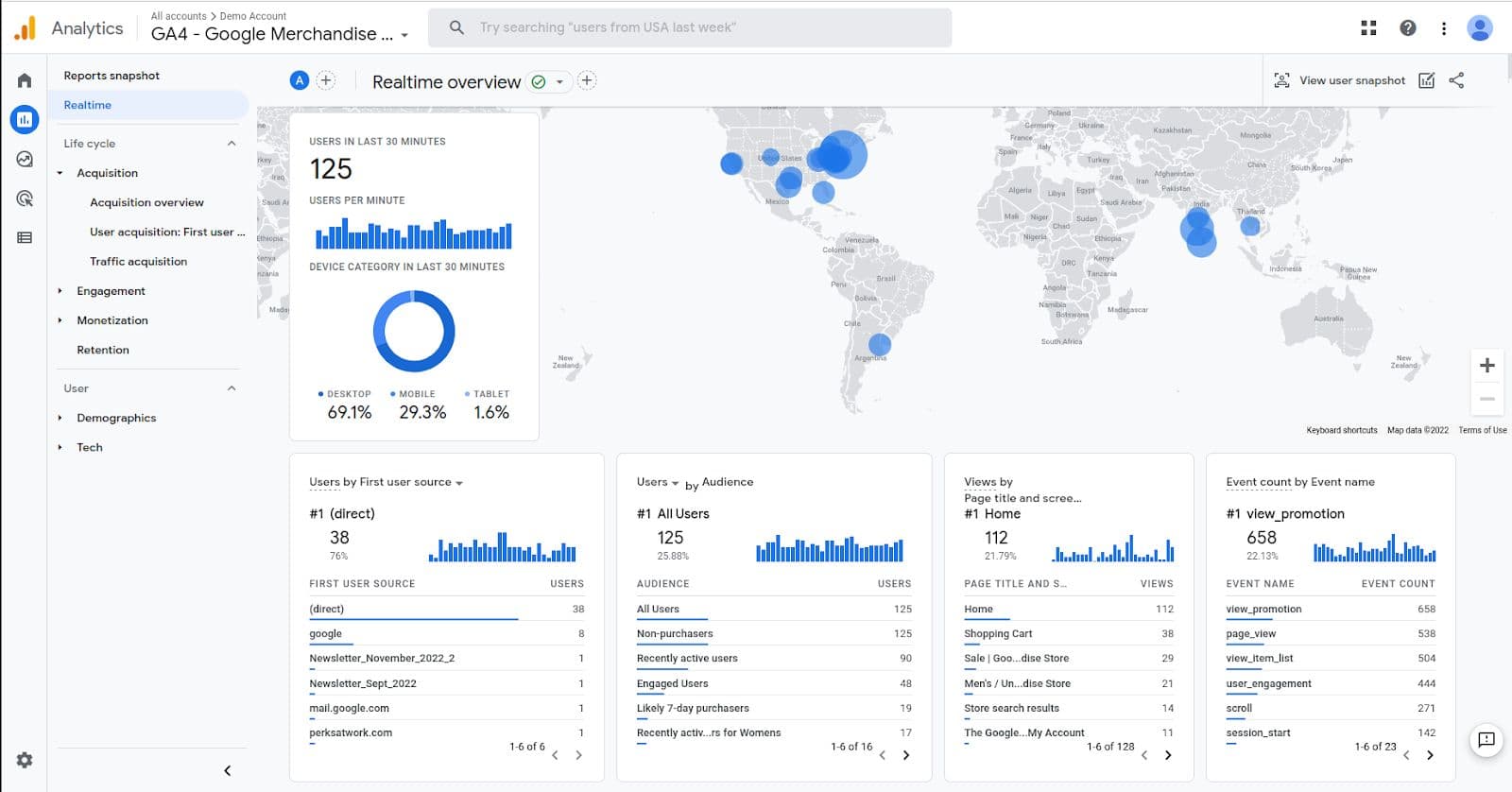The image size is (1512, 792).
Task: Collapse the Life cycle section
Action: 232,144
